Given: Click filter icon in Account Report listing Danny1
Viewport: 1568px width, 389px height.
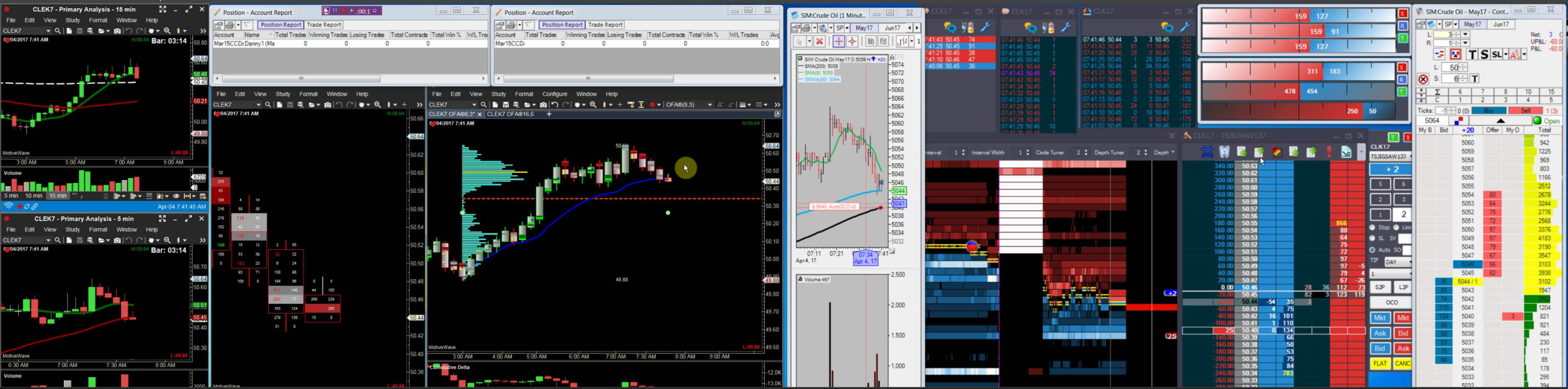Looking at the screenshot, I should click(248, 25).
